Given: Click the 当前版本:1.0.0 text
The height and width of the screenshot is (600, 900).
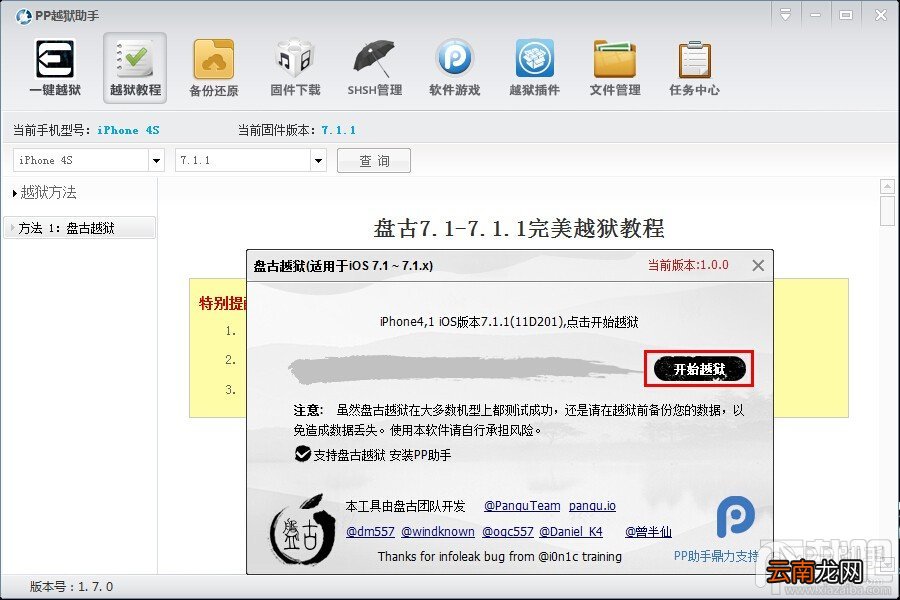Looking at the screenshot, I should [x=688, y=265].
